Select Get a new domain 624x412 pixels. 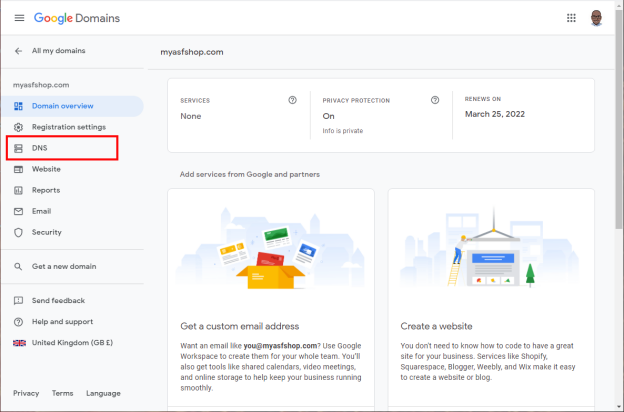click(x=64, y=266)
